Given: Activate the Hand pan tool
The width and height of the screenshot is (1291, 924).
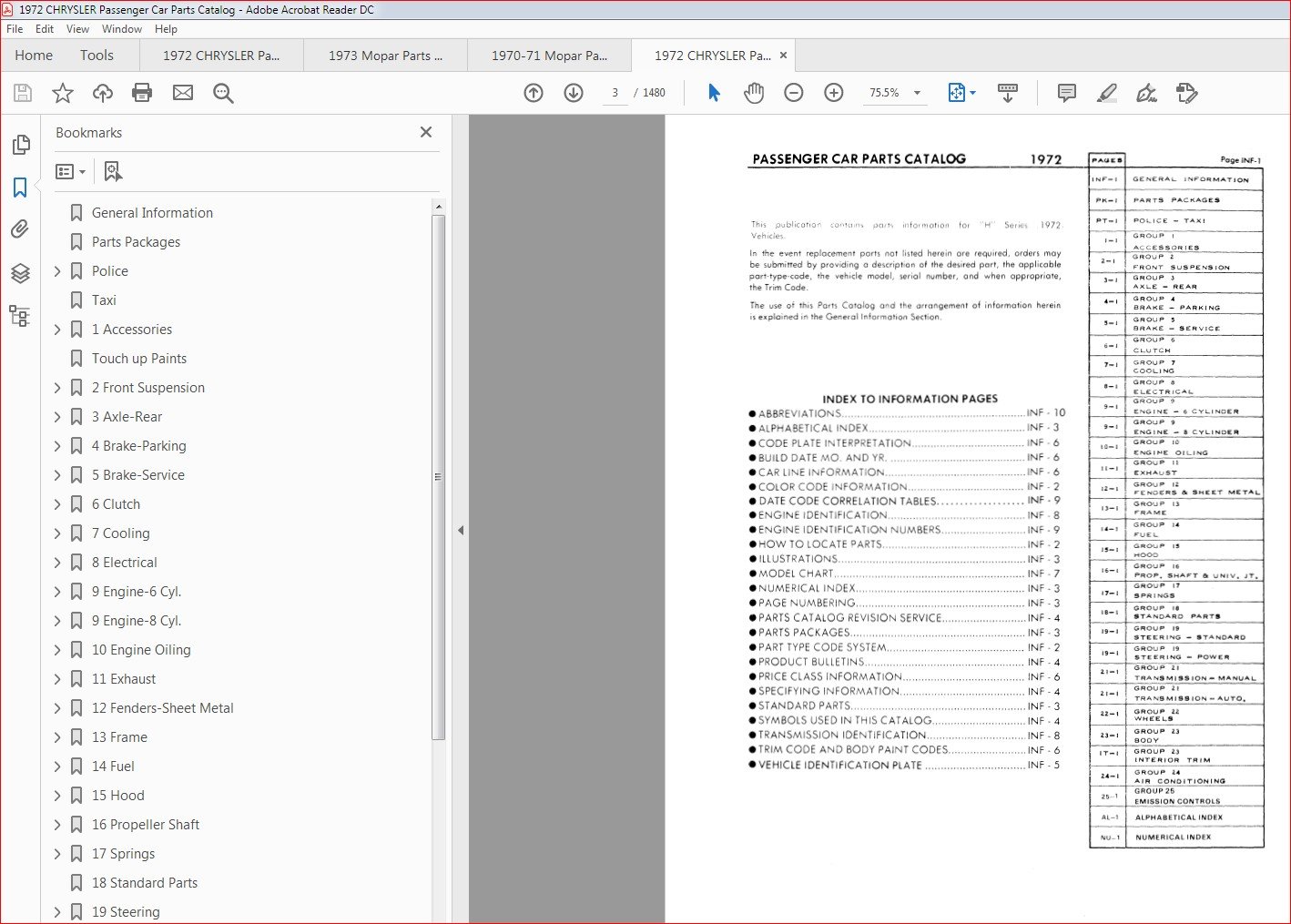Looking at the screenshot, I should coord(754,93).
